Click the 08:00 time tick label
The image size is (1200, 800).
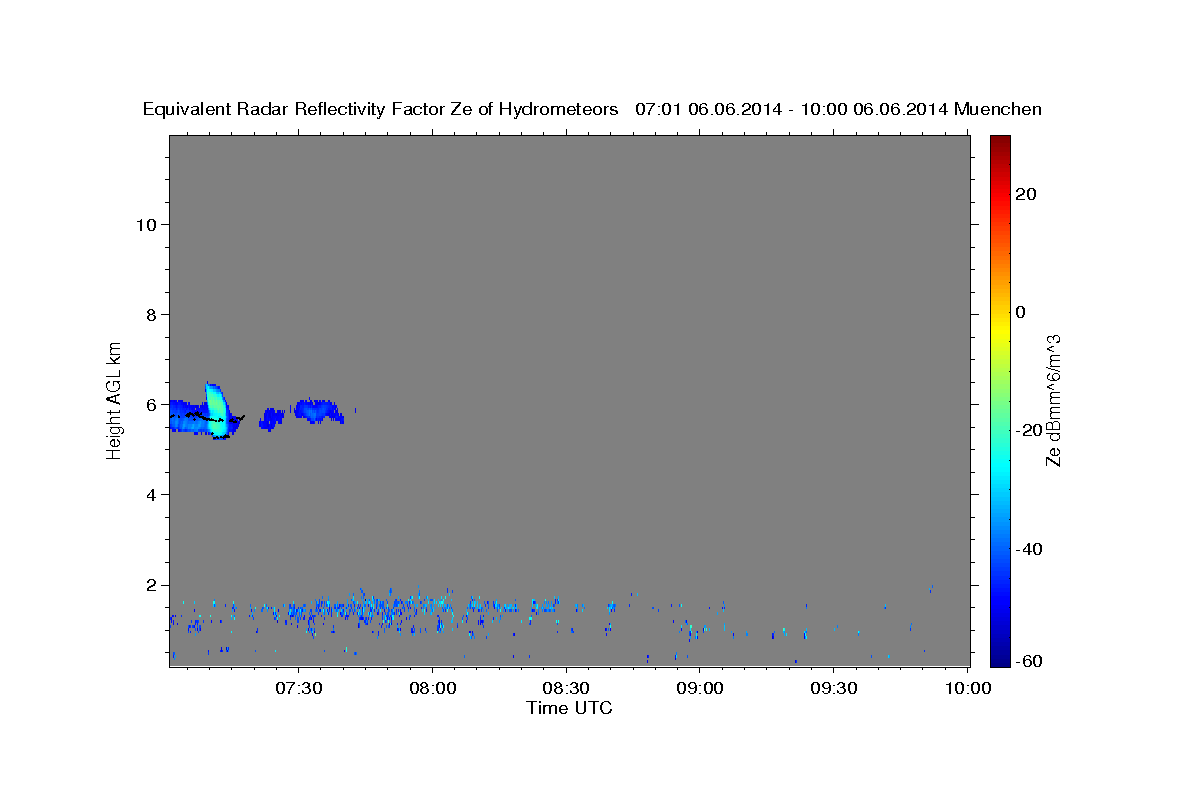[433, 688]
